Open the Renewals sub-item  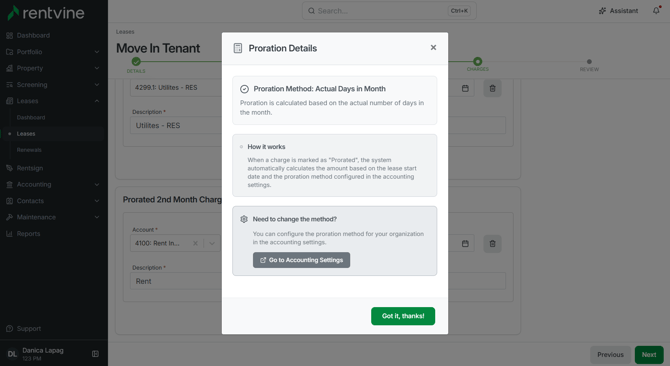click(x=29, y=150)
